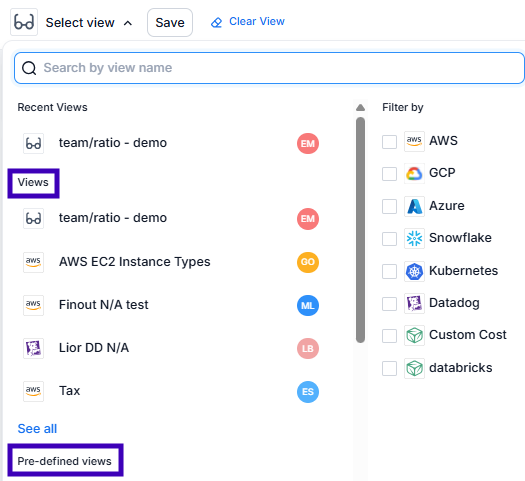The height and width of the screenshot is (481, 525).
Task: Click the Datadog icon beside Lior DD N/A
Action: click(x=33, y=348)
